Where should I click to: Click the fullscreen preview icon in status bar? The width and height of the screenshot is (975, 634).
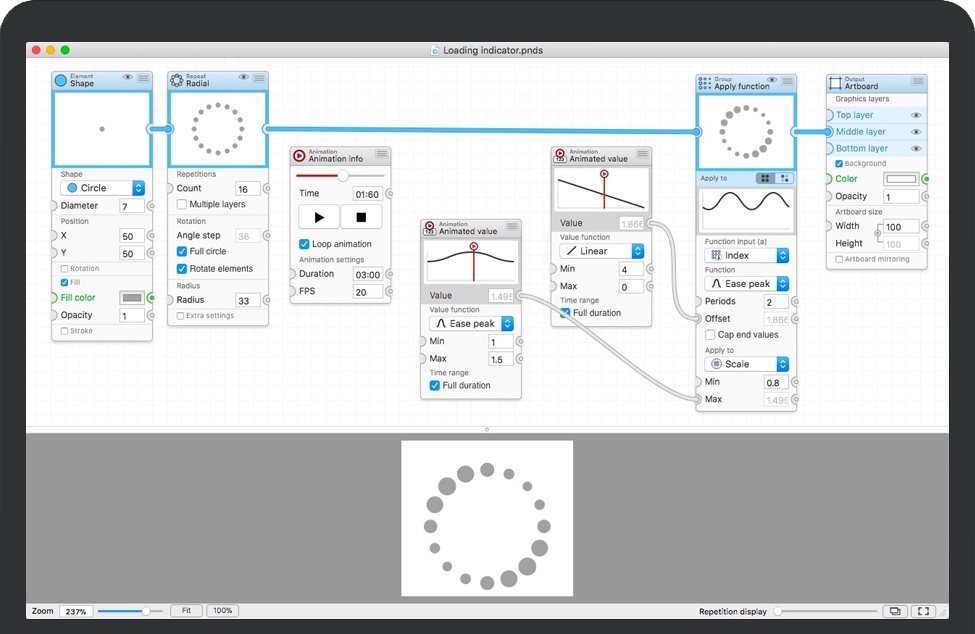pyautogui.click(x=924, y=611)
